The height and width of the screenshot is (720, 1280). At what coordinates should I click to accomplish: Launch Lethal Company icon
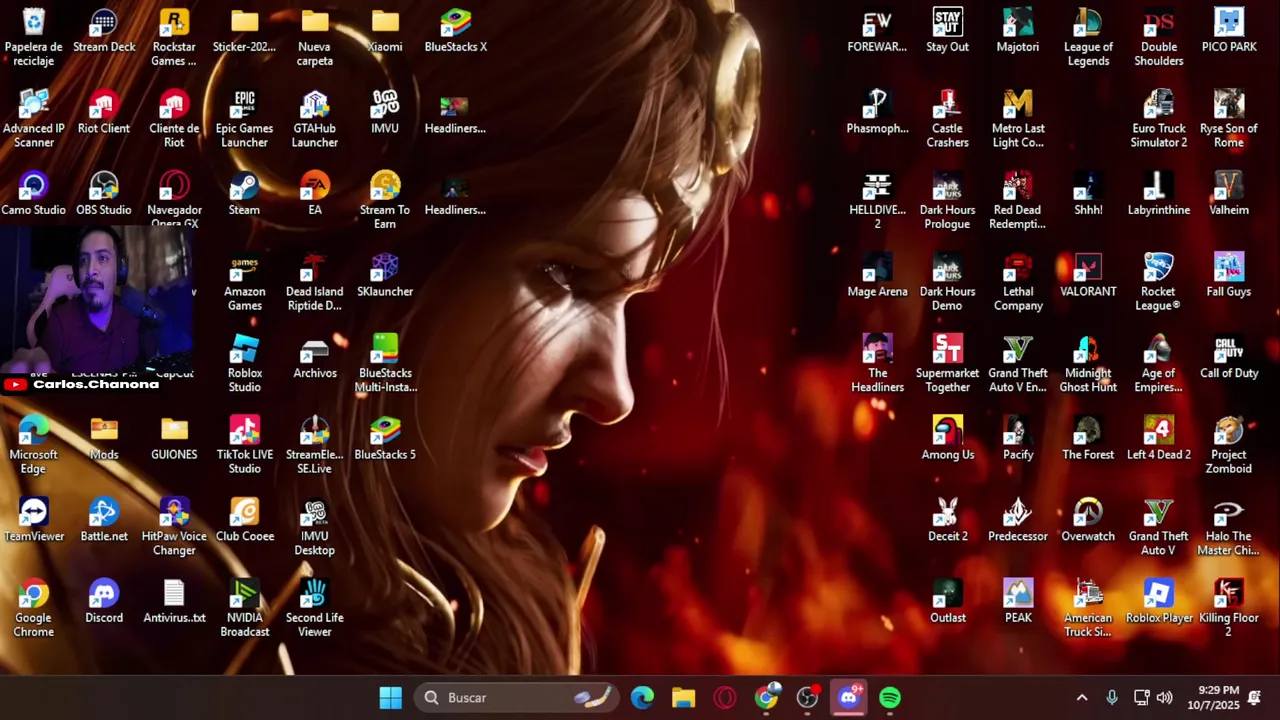pyautogui.click(x=1018, y=283)
